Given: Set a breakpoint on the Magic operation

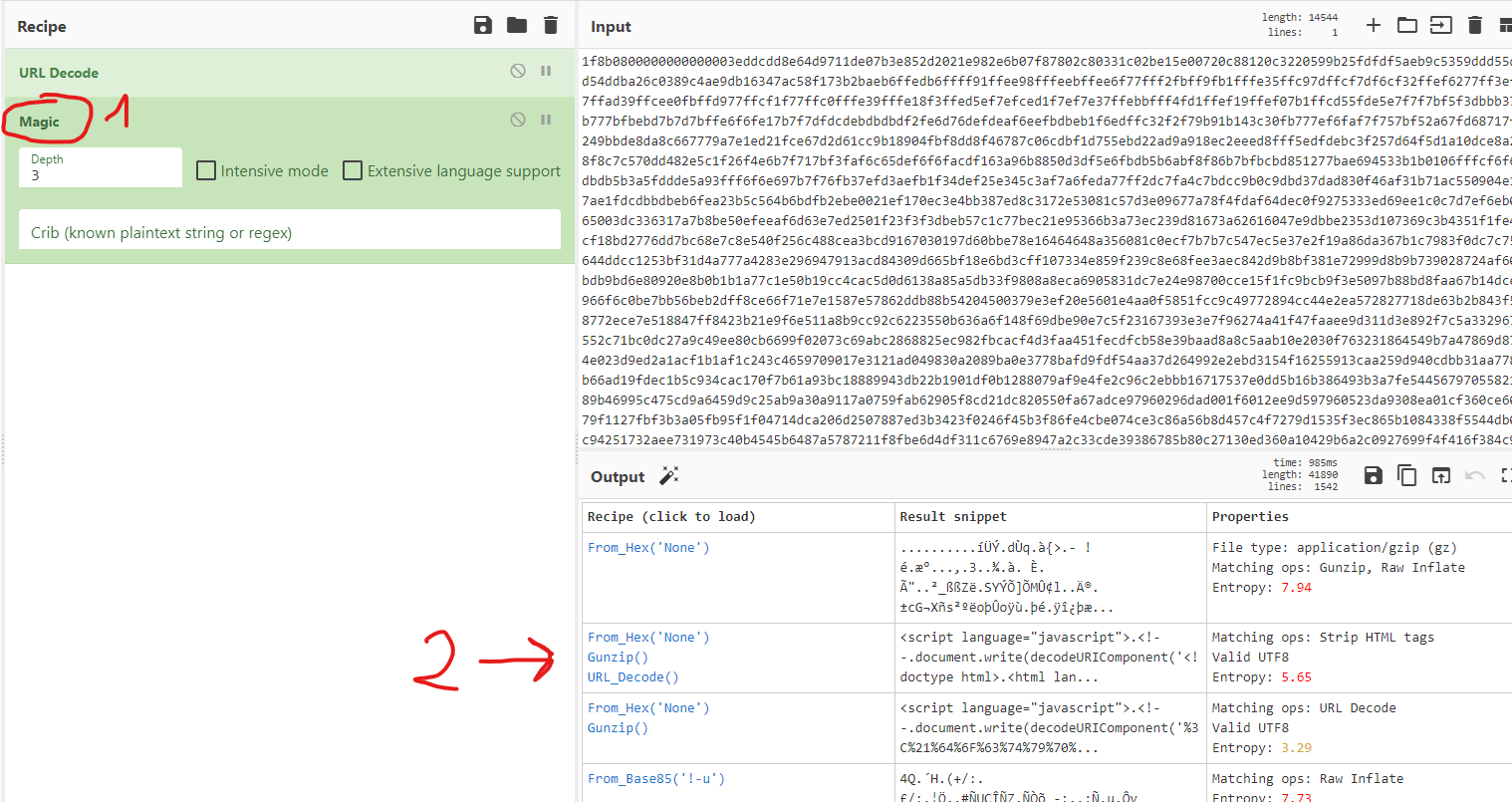Looking at the screenshot, I should click(545, 119).
